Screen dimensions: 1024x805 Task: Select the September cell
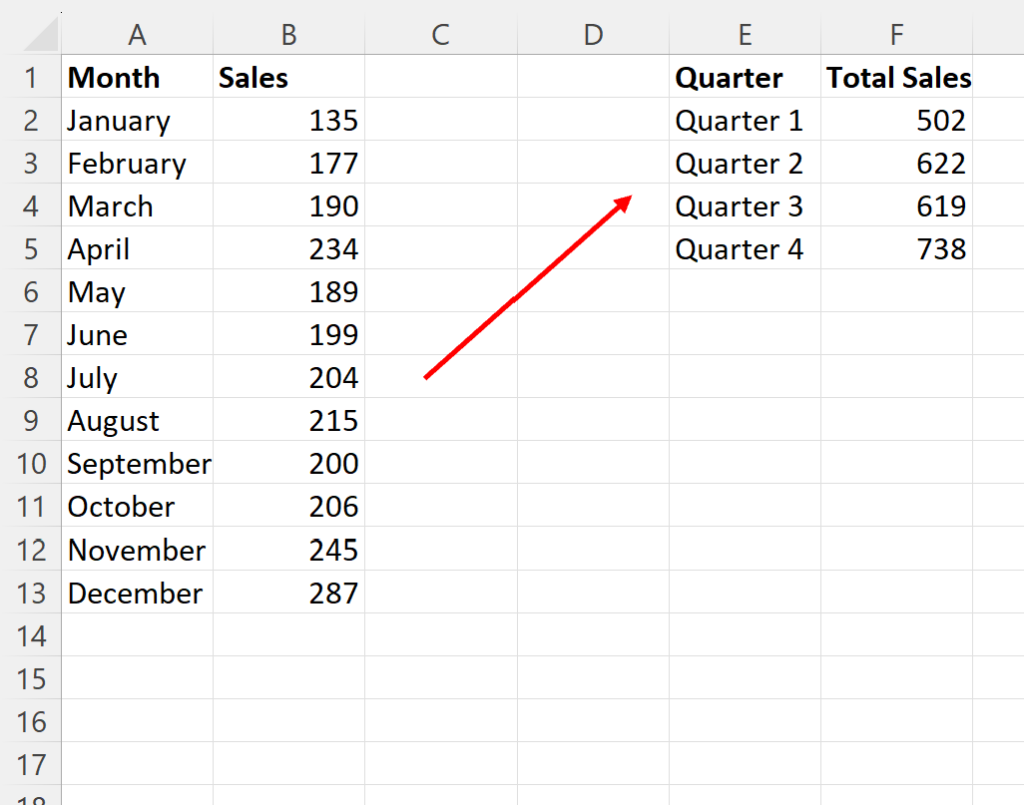[x=139, y=463]
